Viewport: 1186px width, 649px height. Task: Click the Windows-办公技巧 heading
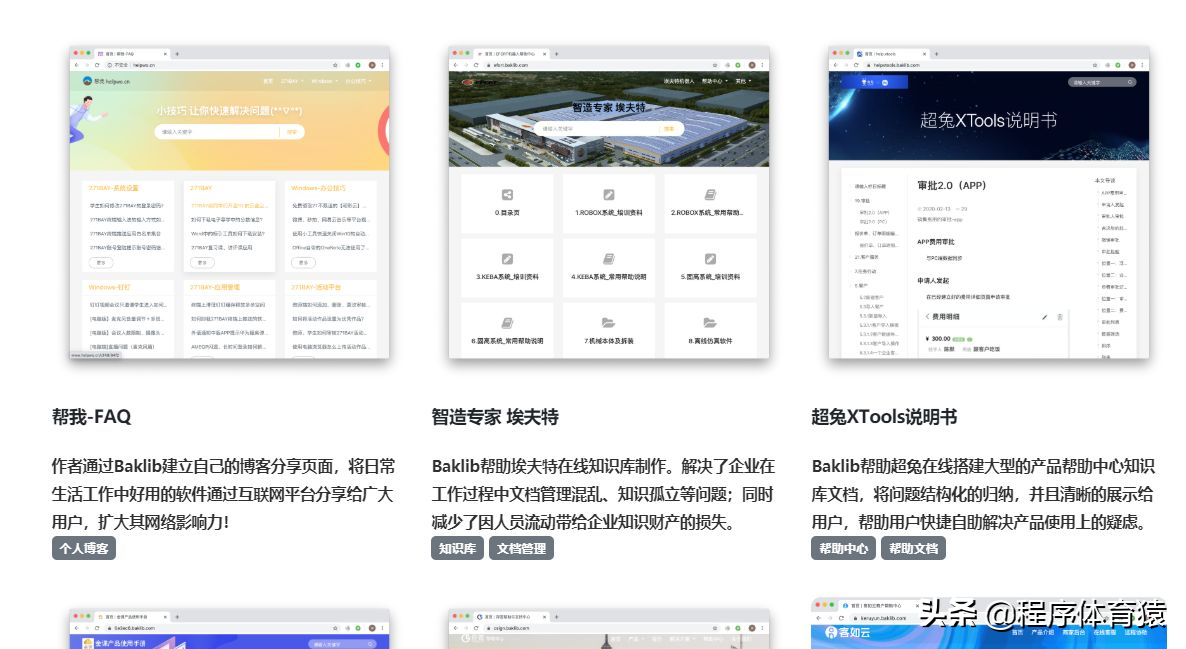point(318,188)
